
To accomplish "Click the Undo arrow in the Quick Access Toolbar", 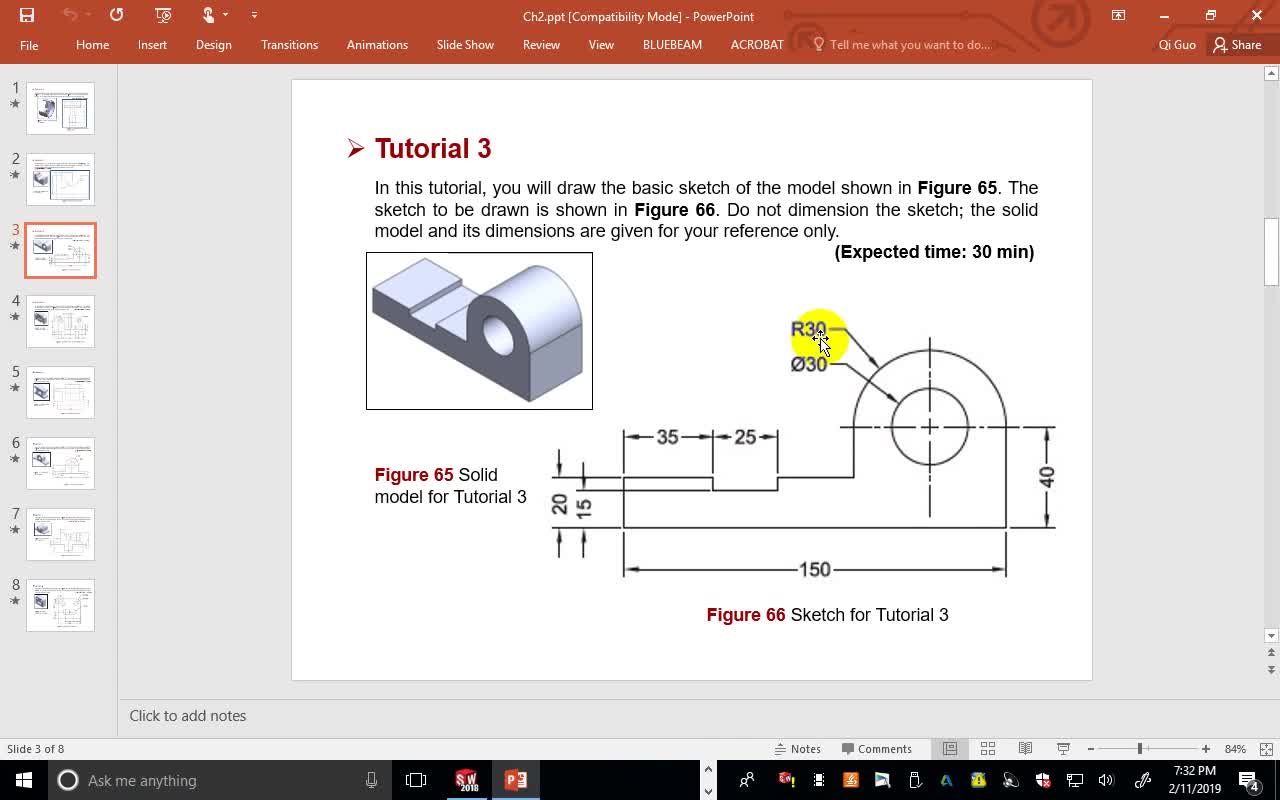I will pos(69,15).
